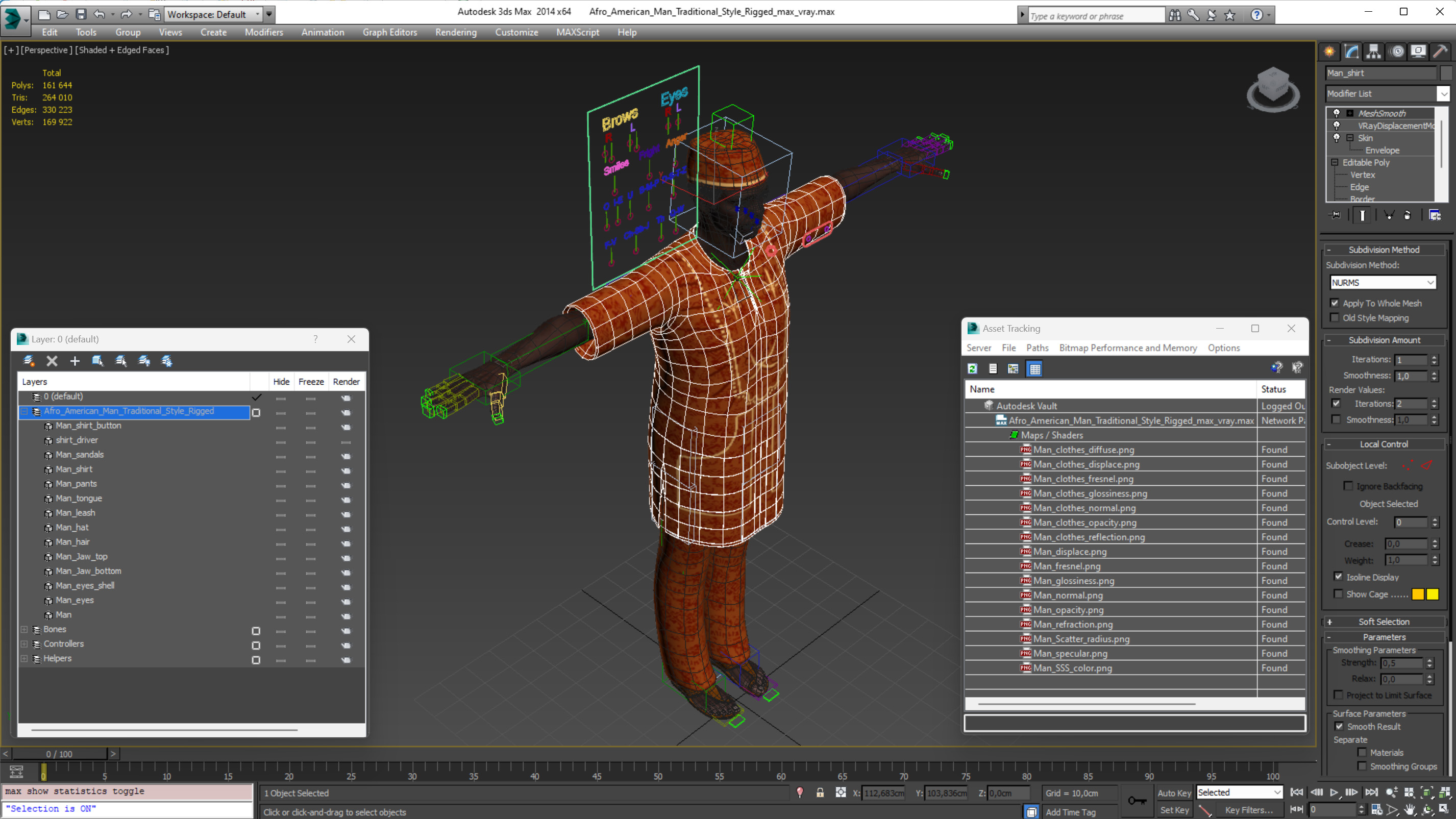Click the Delete layer X icon
Image resolution: width=1456 pixels, height=819 pixels.
tap(52, 361)
